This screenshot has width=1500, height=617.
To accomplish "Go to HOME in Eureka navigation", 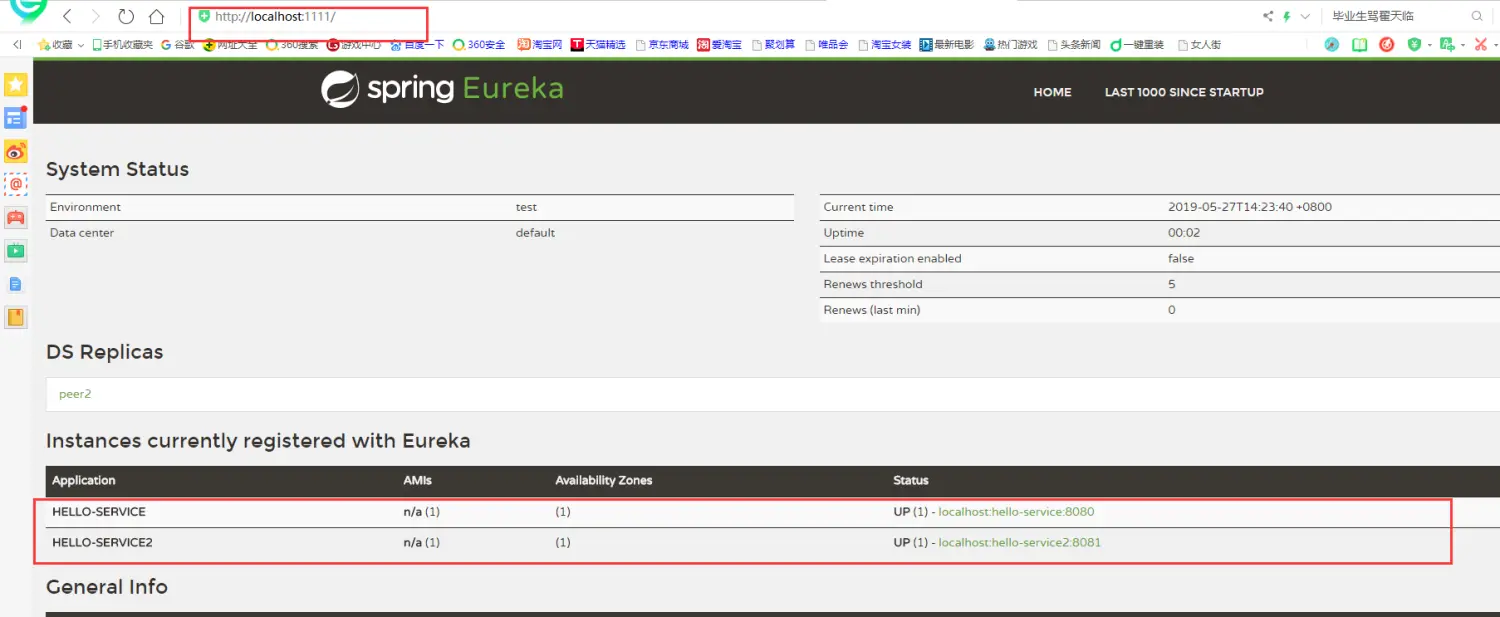I will [1052, 92].
